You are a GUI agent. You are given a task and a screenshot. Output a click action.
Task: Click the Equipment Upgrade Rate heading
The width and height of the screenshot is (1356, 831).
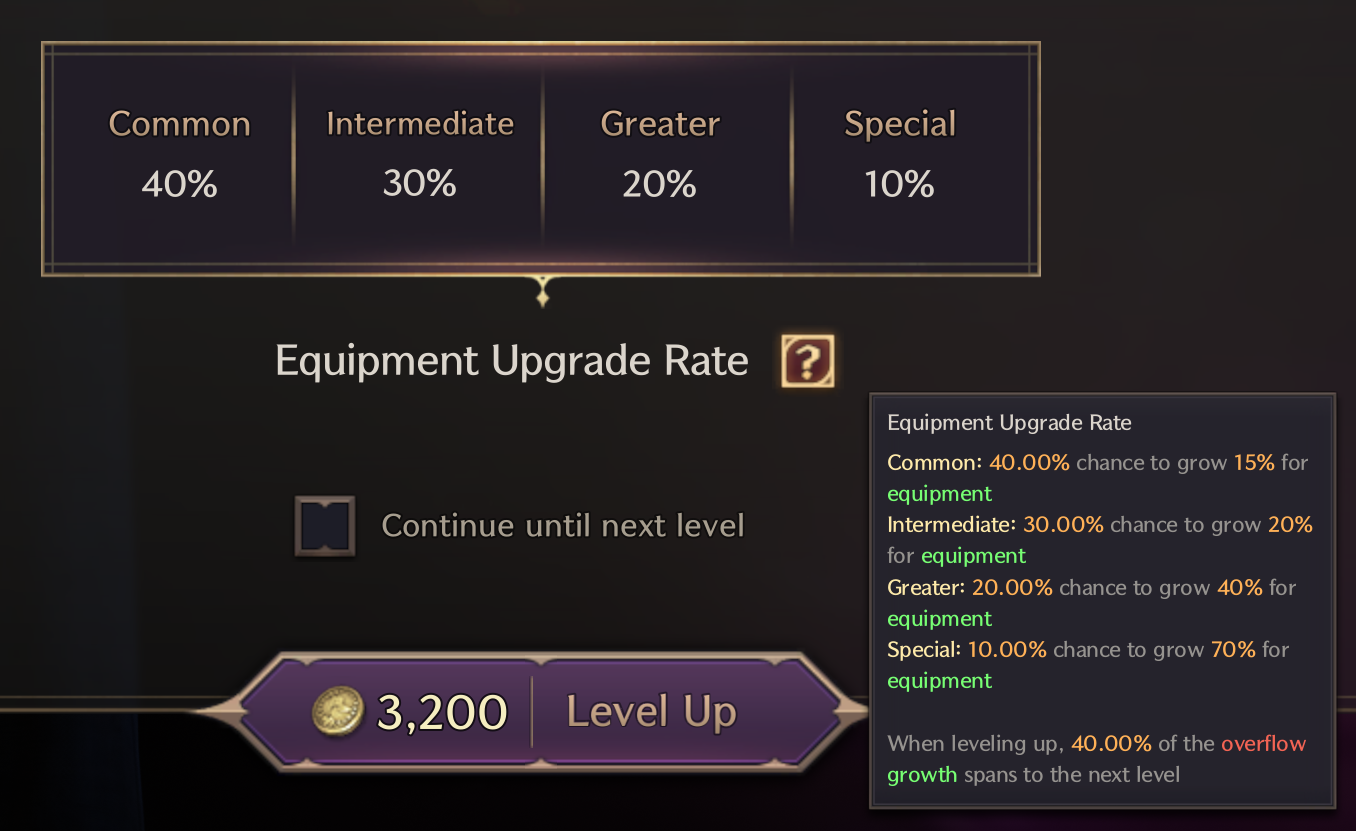coord(512,361)
